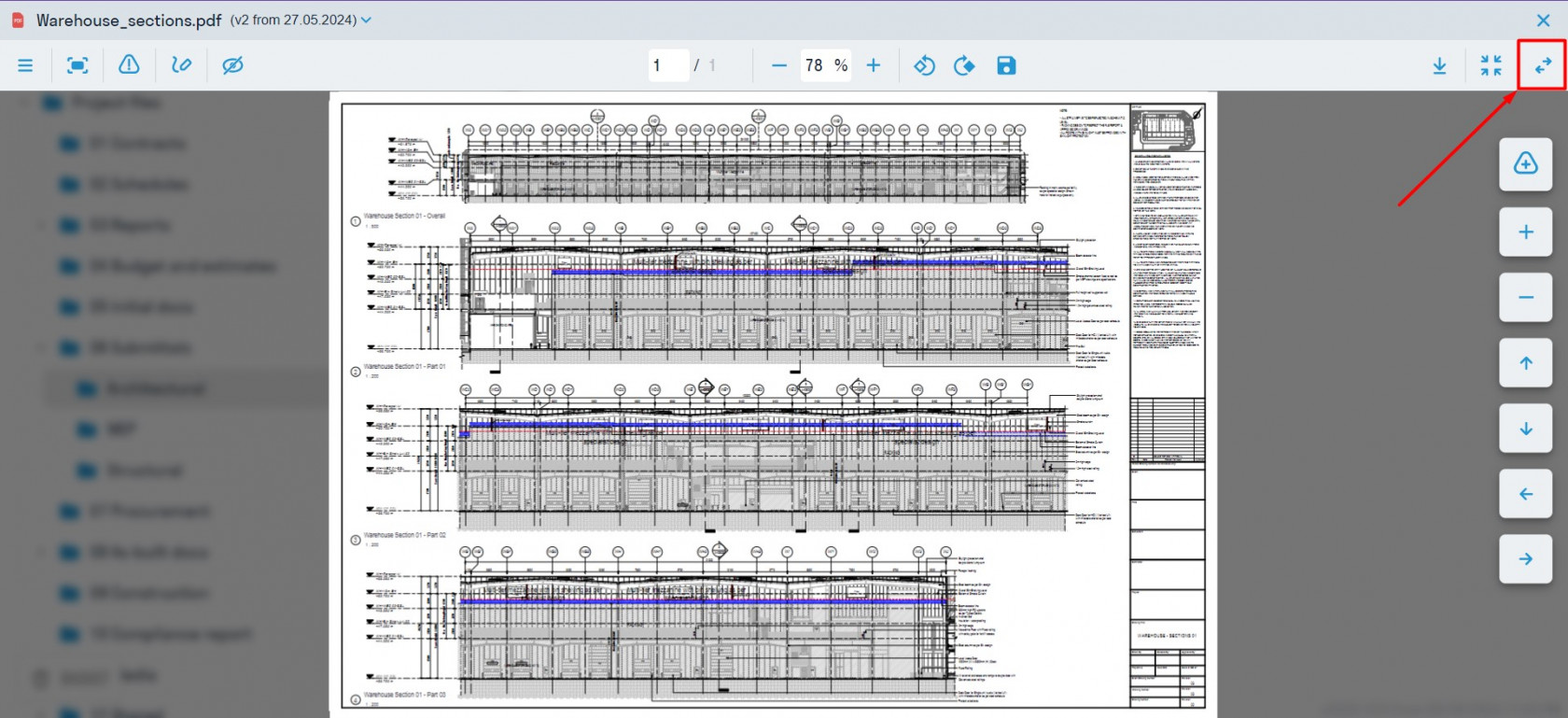Screen dimensions: 1568x718
Task: Toggle the crossed-eye hide markups icon
Action: click(x=232, y=65)
